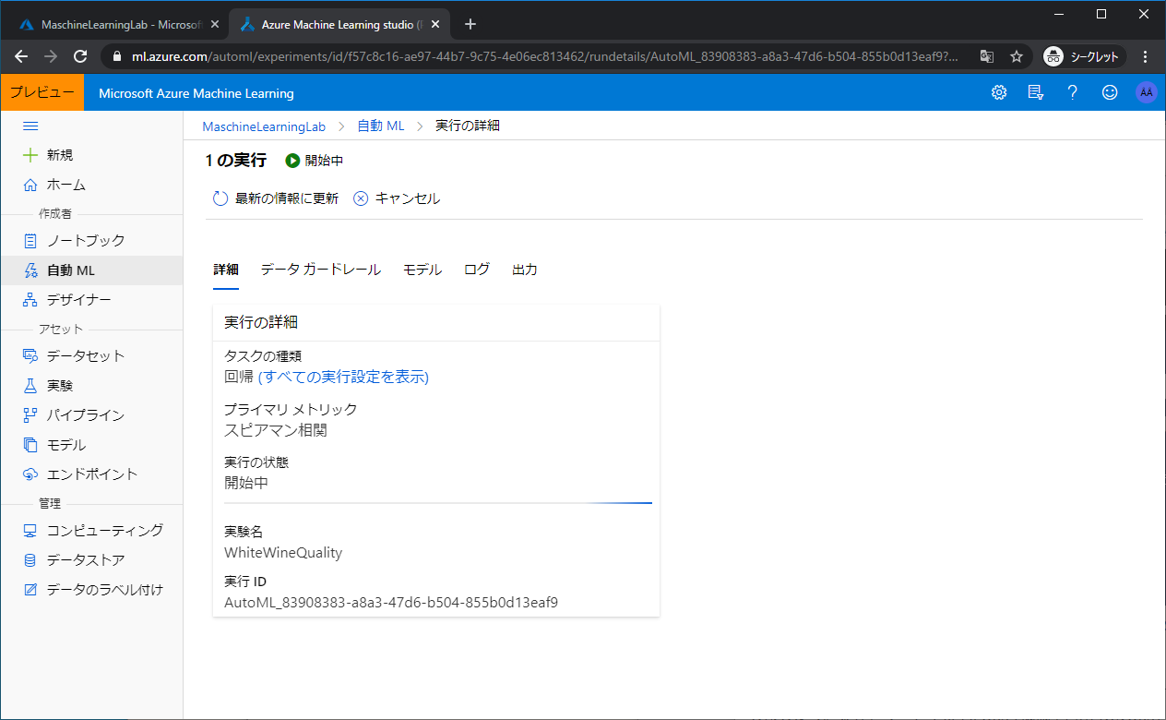
Task: Open the Endpoints icon in sidebar
Action: coord(30,474)
